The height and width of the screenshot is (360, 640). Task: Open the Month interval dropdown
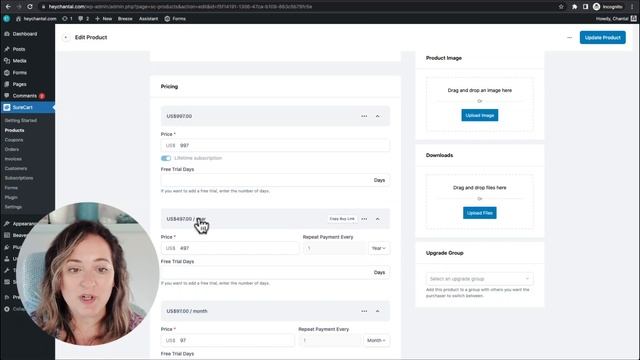[x=376, y=340]
